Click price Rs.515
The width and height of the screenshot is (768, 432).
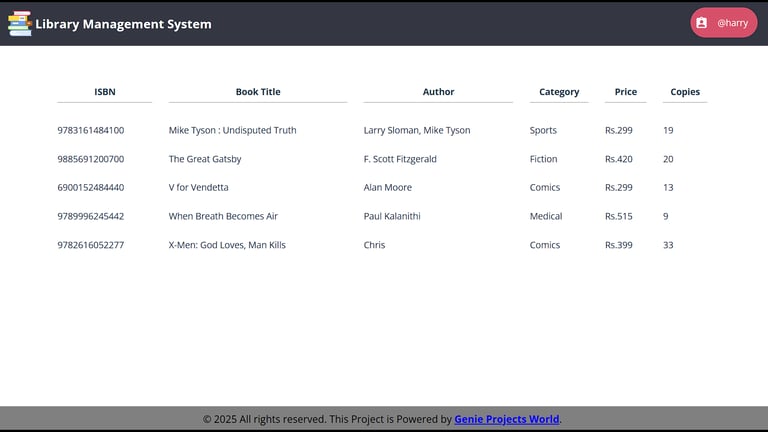click(x=619, y=216)
